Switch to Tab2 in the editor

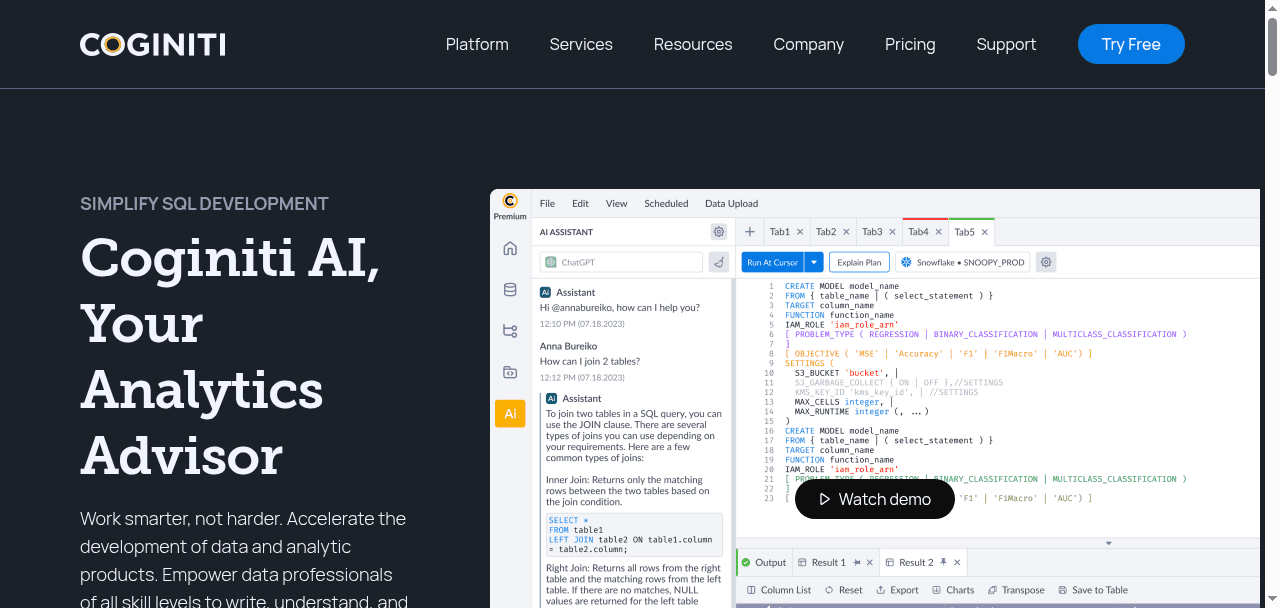coord(826,232)
